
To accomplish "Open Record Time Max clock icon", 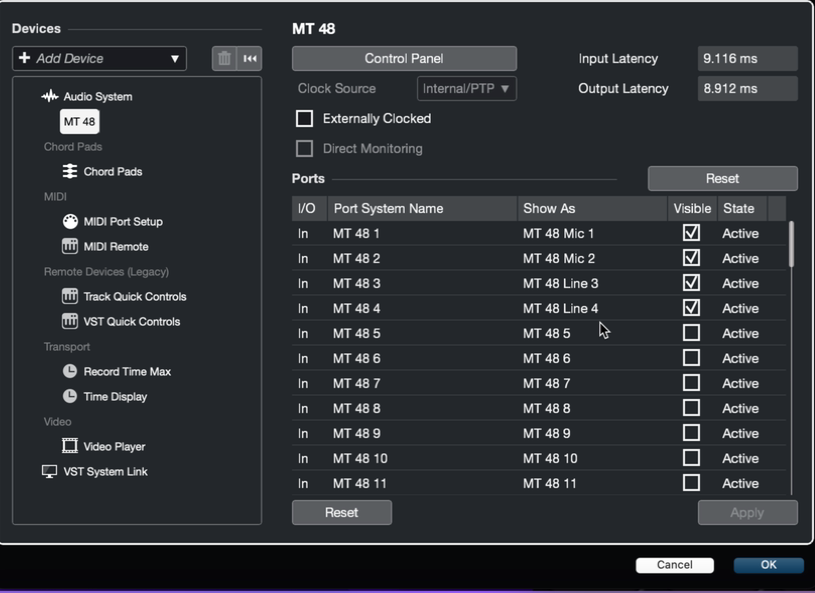I will (70, 371).
